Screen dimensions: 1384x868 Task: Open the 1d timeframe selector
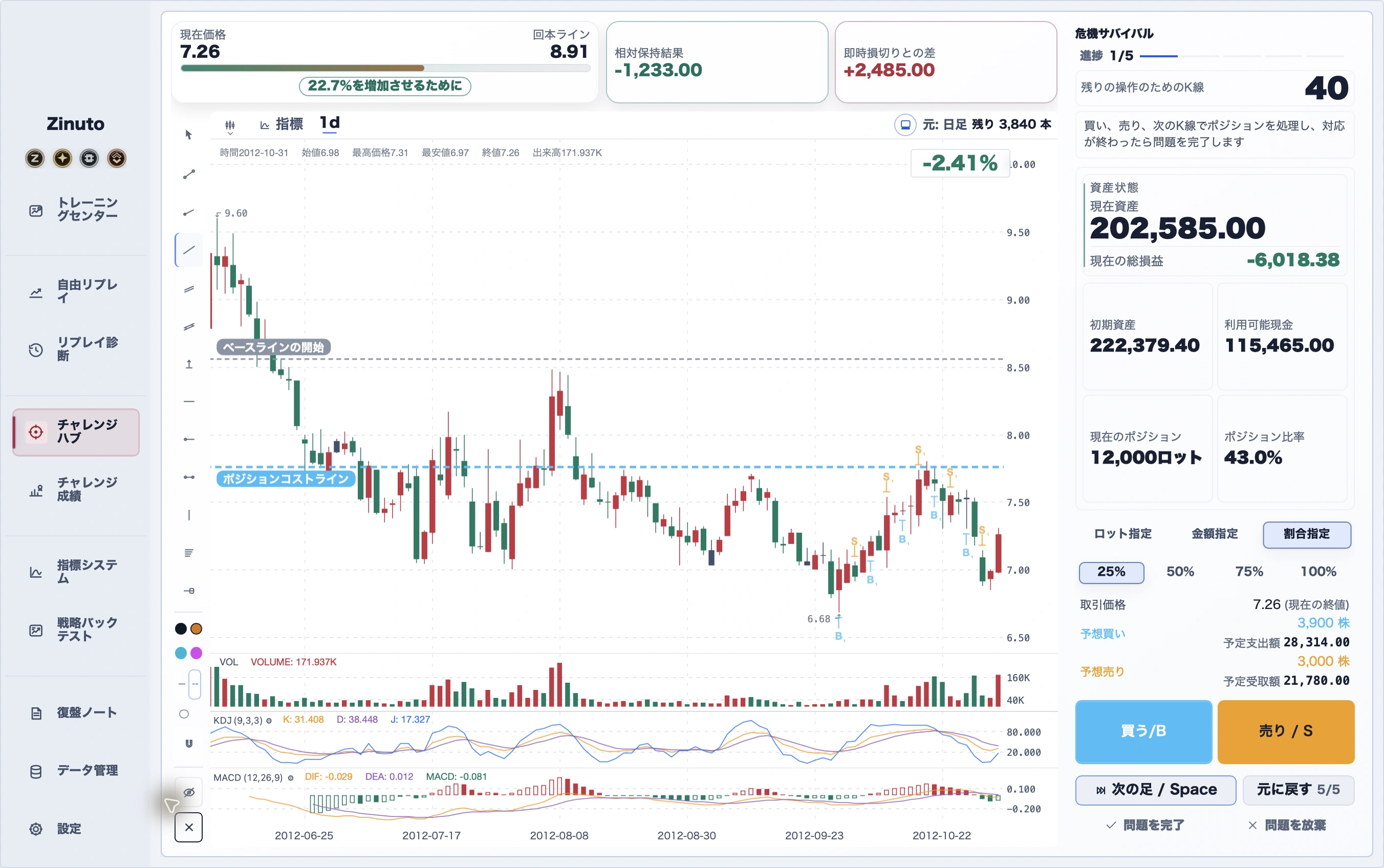pyautogui.click(x=330, y=123)
